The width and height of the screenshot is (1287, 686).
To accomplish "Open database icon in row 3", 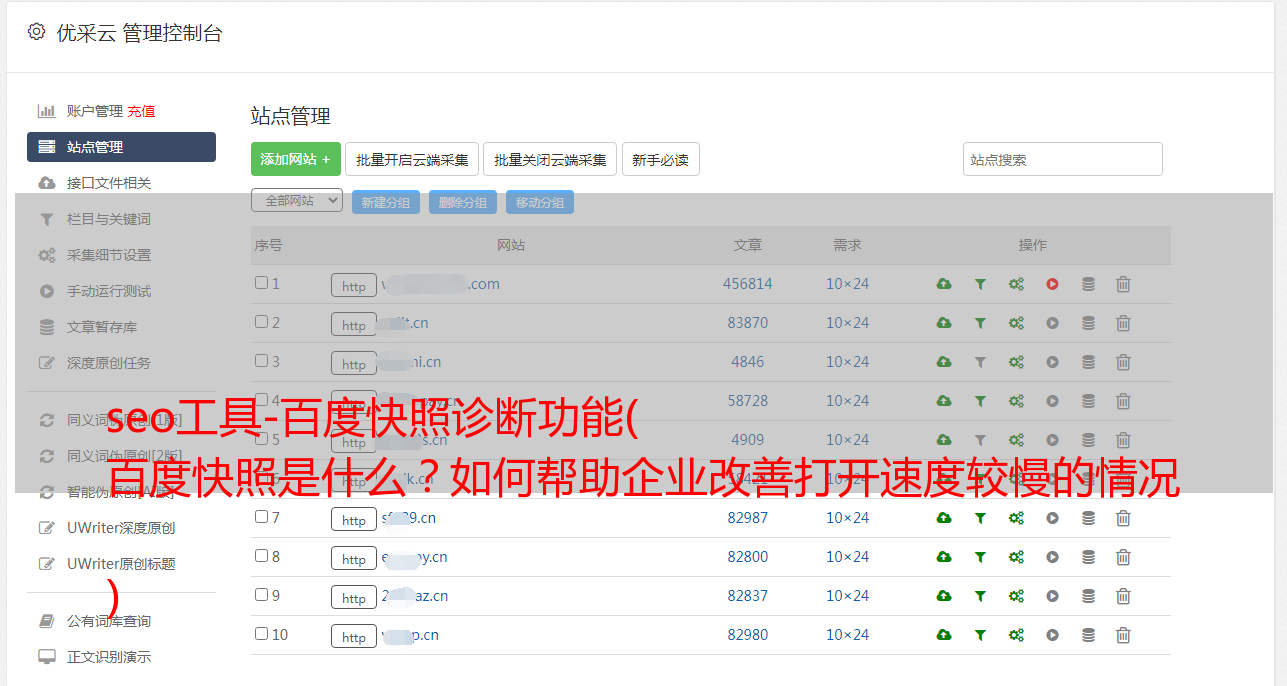I will coord(1088,362).
